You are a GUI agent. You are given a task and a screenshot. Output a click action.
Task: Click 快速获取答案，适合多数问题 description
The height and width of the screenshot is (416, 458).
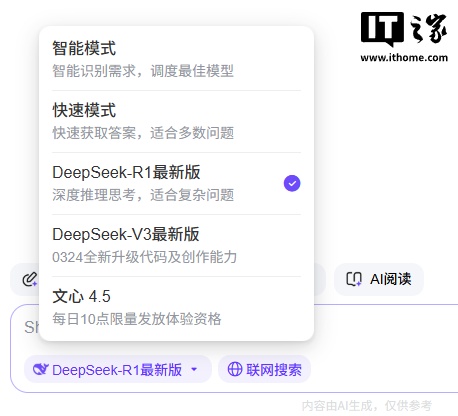coord(143,133)
